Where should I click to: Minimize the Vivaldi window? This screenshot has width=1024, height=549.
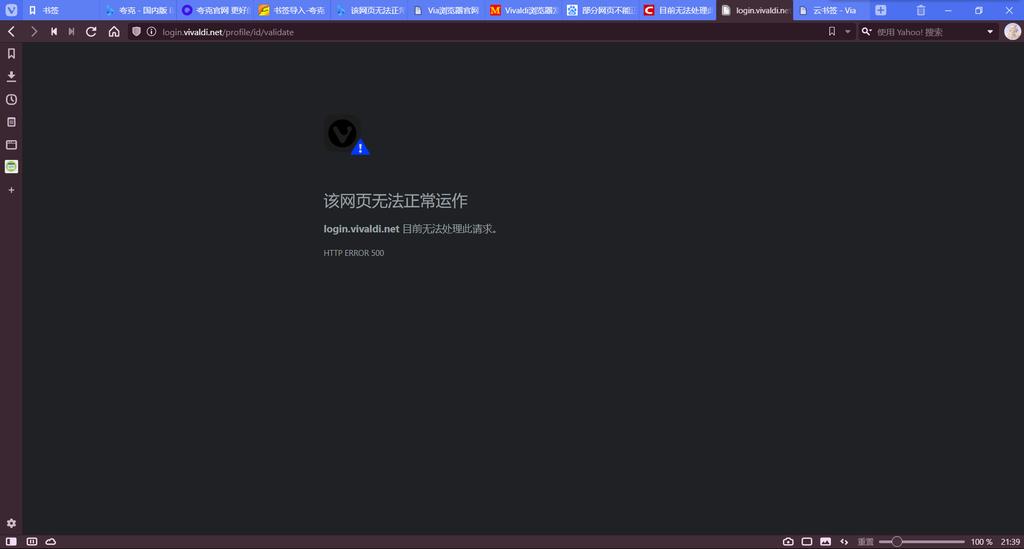pos(948,10)
